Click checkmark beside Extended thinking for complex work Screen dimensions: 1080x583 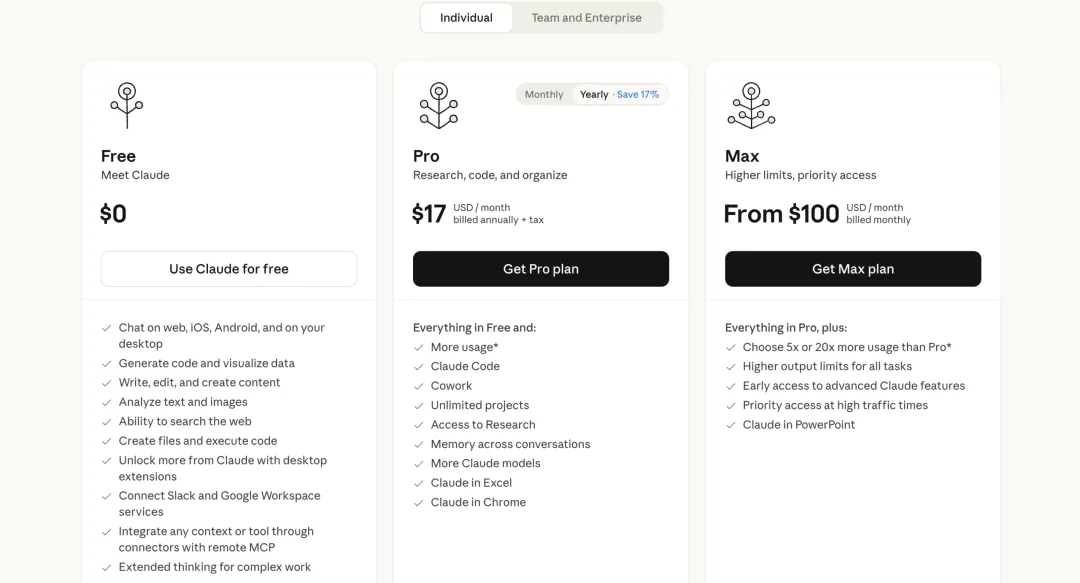click(x=107, y=568)
